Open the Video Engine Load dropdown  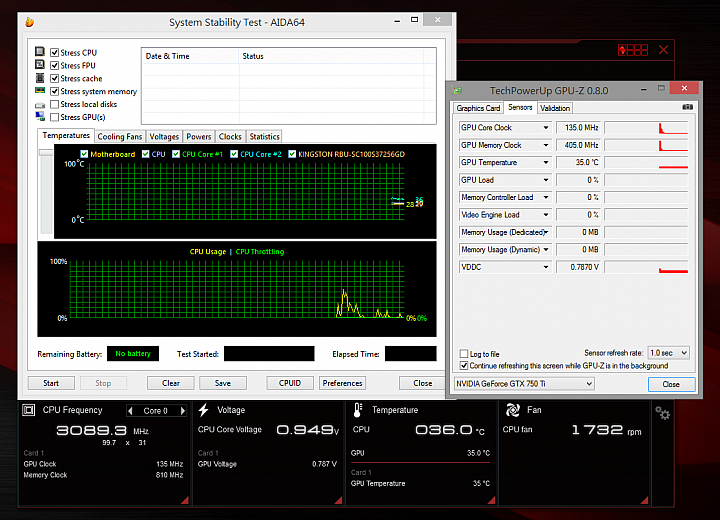coord(546,215)
